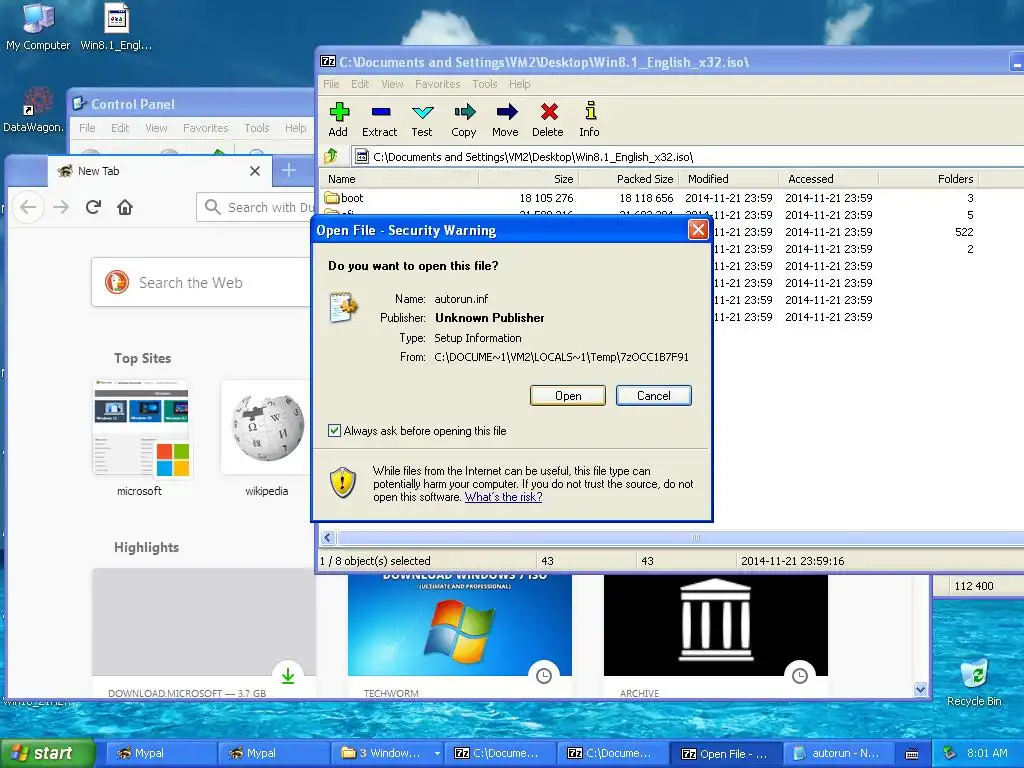Switch to autorun - N... taskbar button
The height and width of the screenshot is (768, 1024).
pos(838,754)
